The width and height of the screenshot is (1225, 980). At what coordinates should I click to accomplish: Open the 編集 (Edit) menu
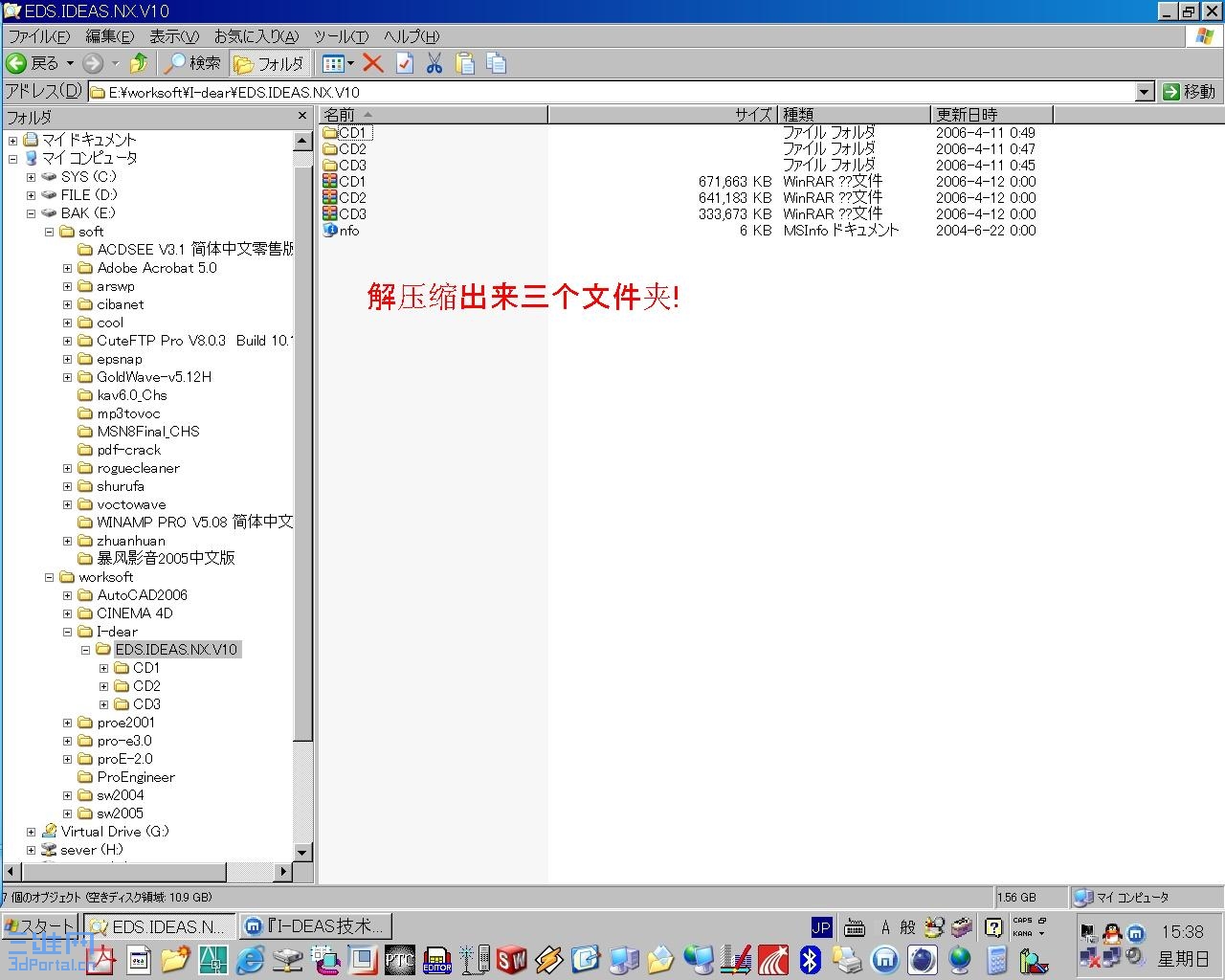110,36
